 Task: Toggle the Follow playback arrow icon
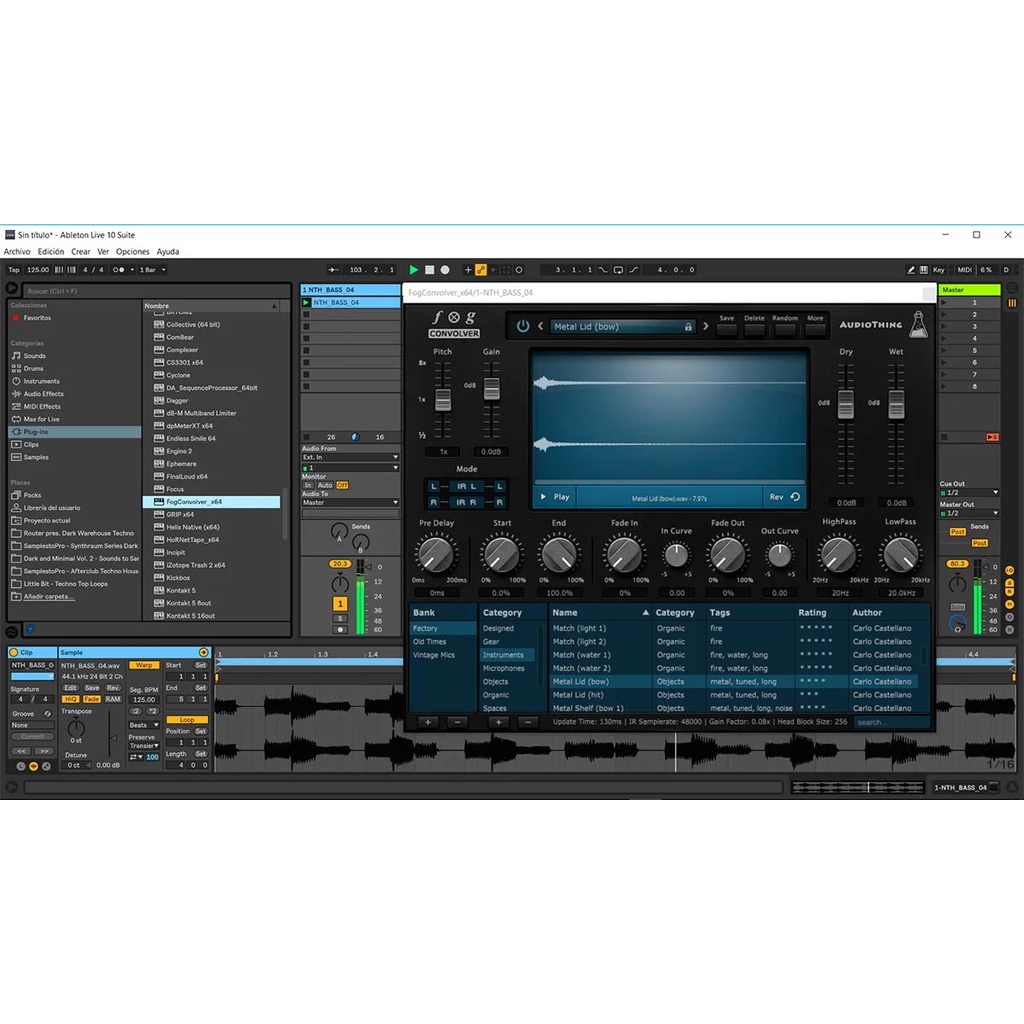tap(333, 270)
